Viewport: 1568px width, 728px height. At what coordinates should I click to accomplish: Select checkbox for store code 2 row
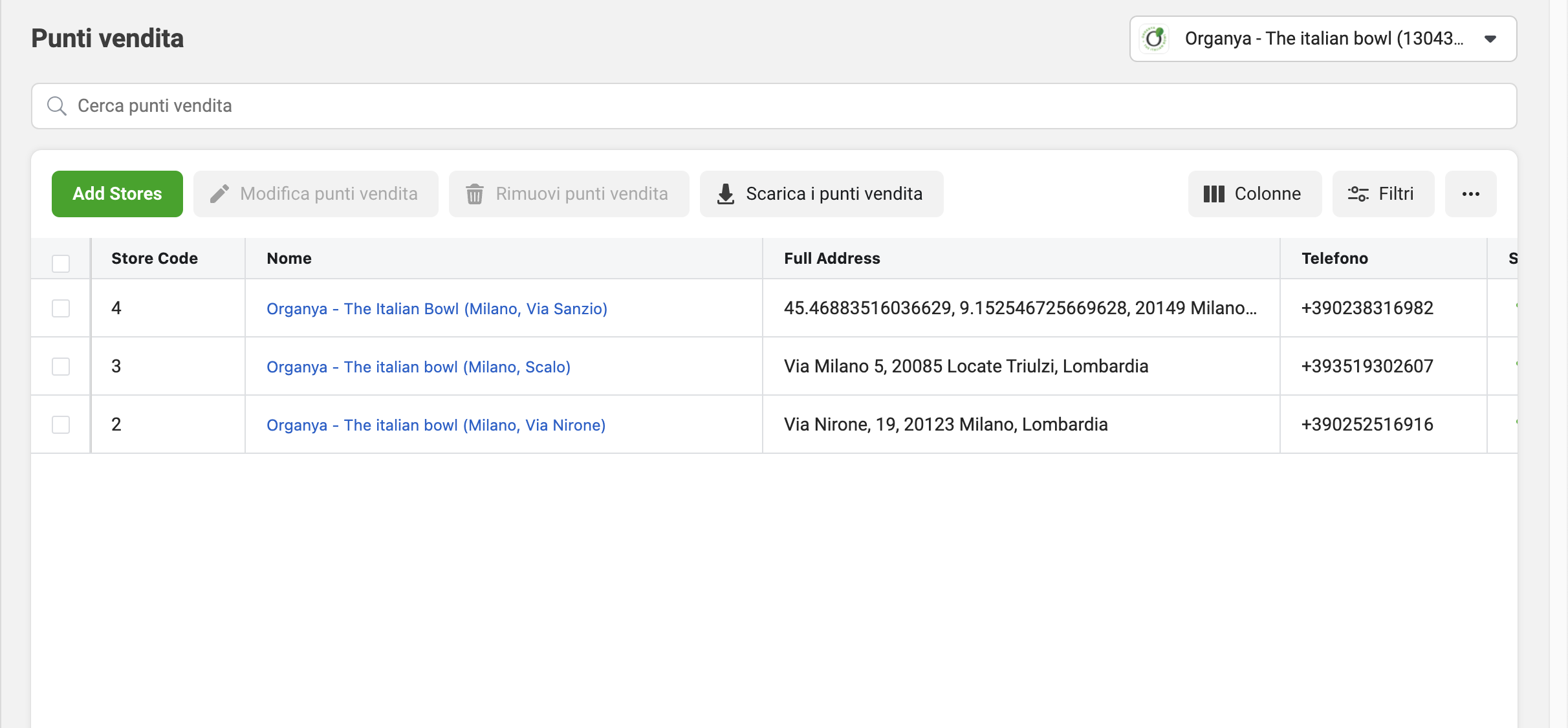pos(61,425)
